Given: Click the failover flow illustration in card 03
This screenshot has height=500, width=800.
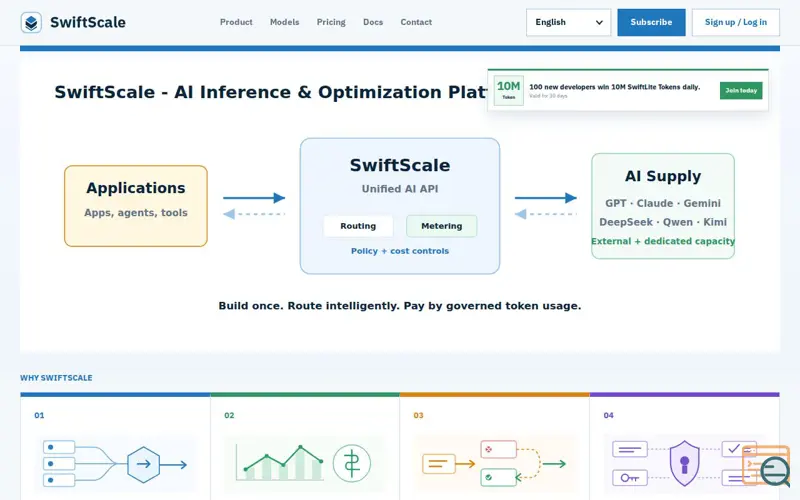Looking at the screenshot, I should click(x=494, y=463).
